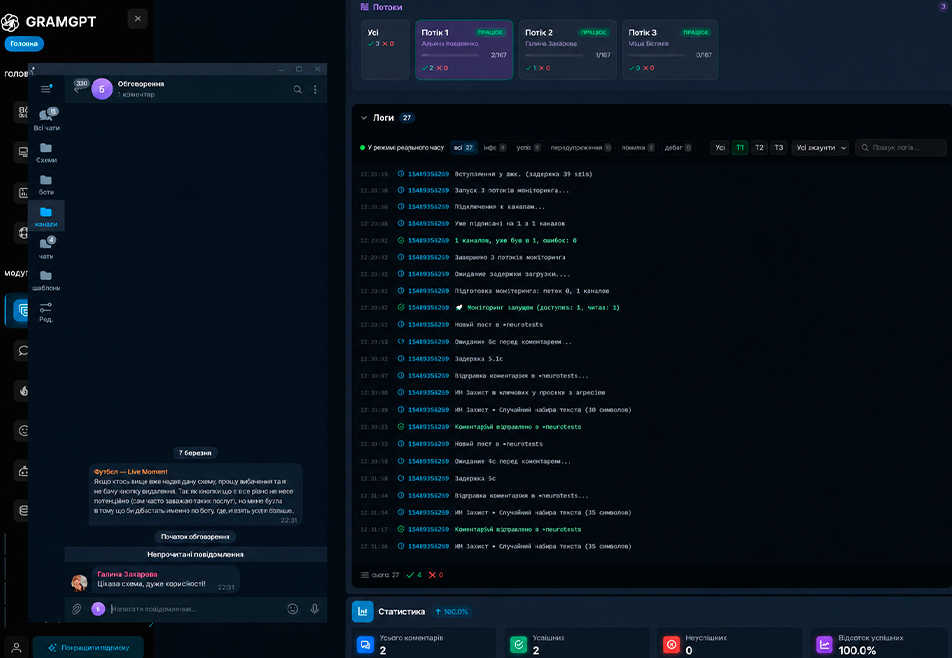952x658 pixels.
Task: Open the чати folder with badge 4
Action: tap(46, 248)
